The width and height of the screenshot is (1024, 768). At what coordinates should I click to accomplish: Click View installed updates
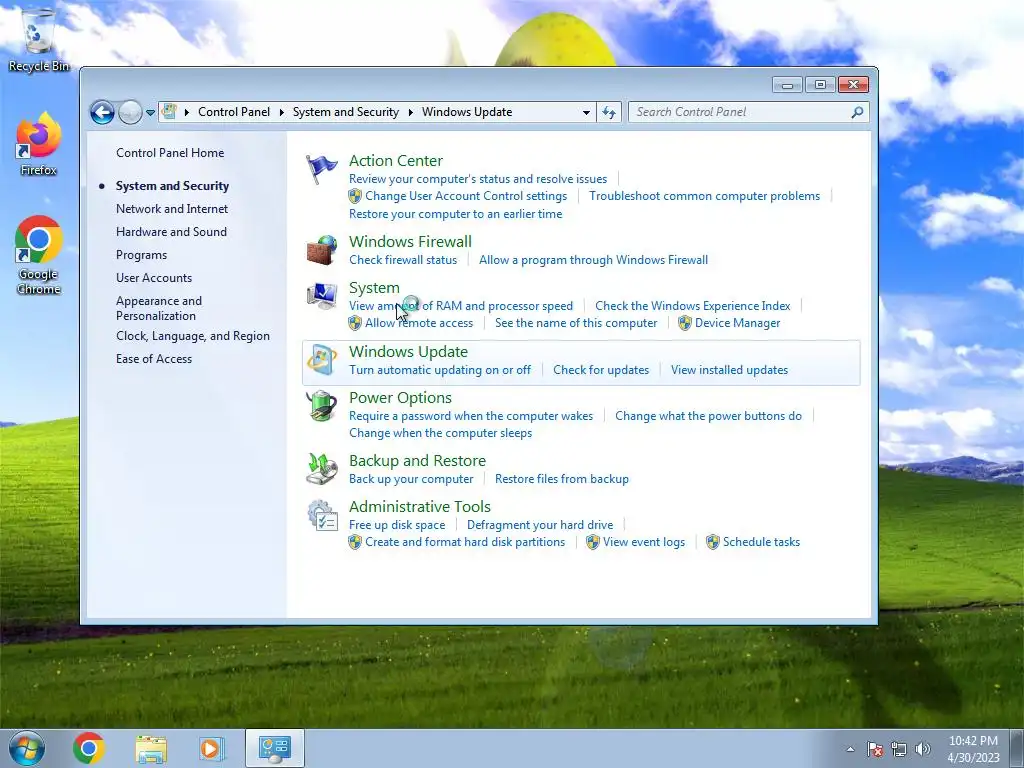click(729, 370)
